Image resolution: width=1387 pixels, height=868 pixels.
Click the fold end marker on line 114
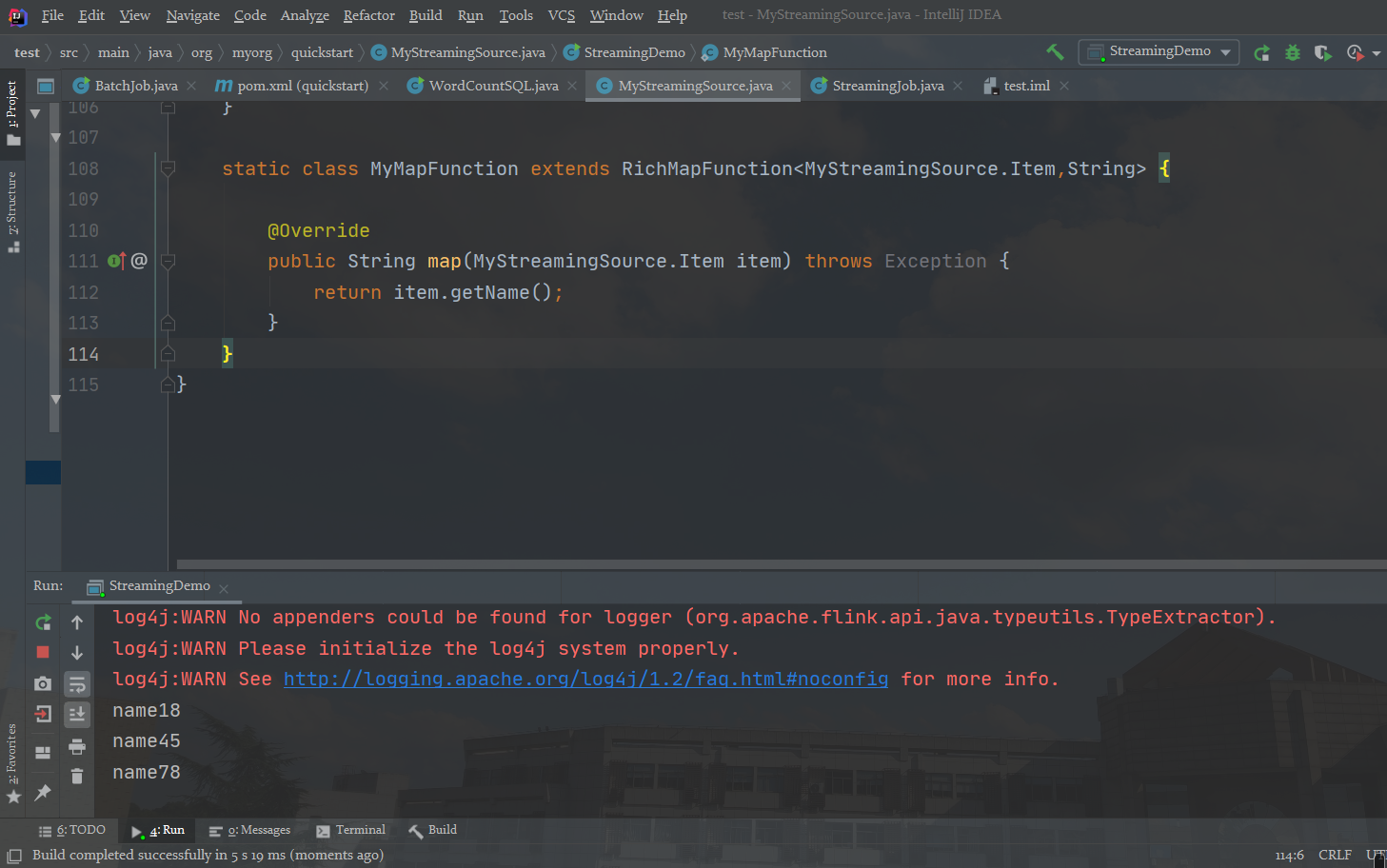168,354
